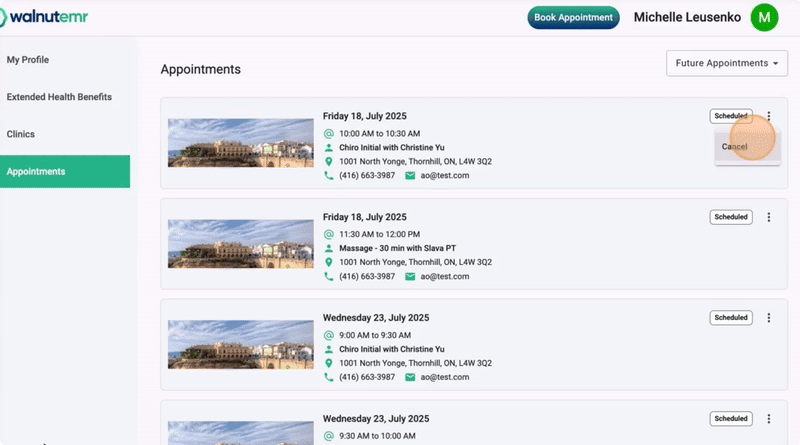Click phone icon in first appointment
This screenshot has width=800, height=445.
coord(329,175)
